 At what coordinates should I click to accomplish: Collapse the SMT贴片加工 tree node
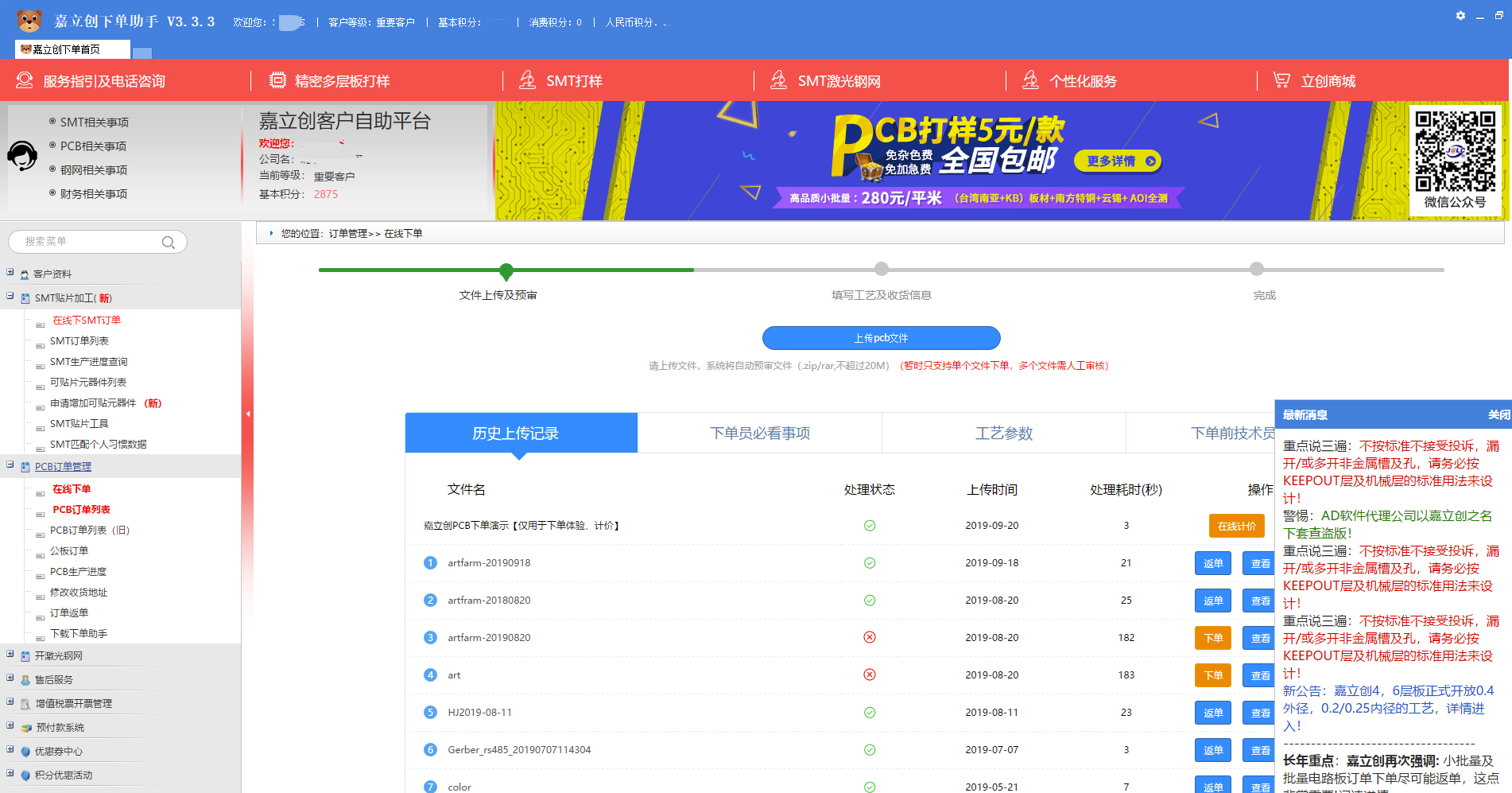click(x=10, y=296)
